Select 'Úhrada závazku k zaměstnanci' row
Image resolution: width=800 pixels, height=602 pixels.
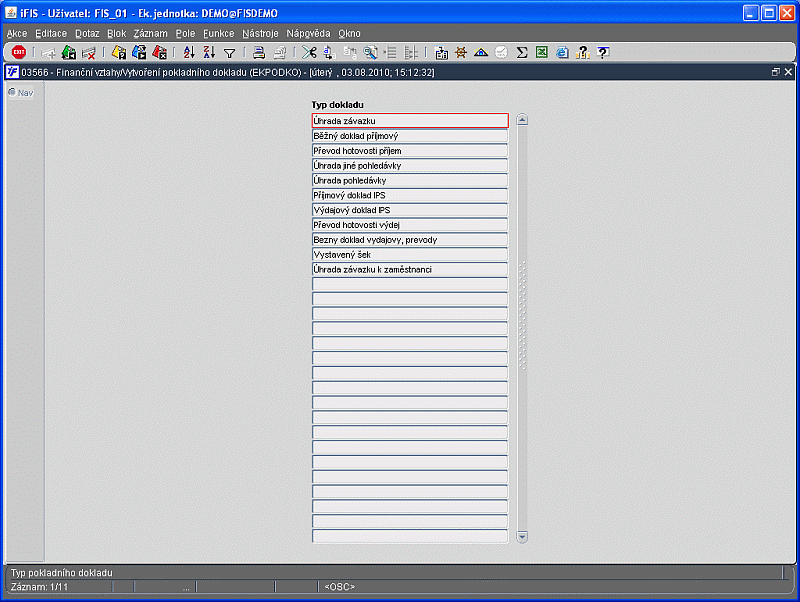point(410,269)
